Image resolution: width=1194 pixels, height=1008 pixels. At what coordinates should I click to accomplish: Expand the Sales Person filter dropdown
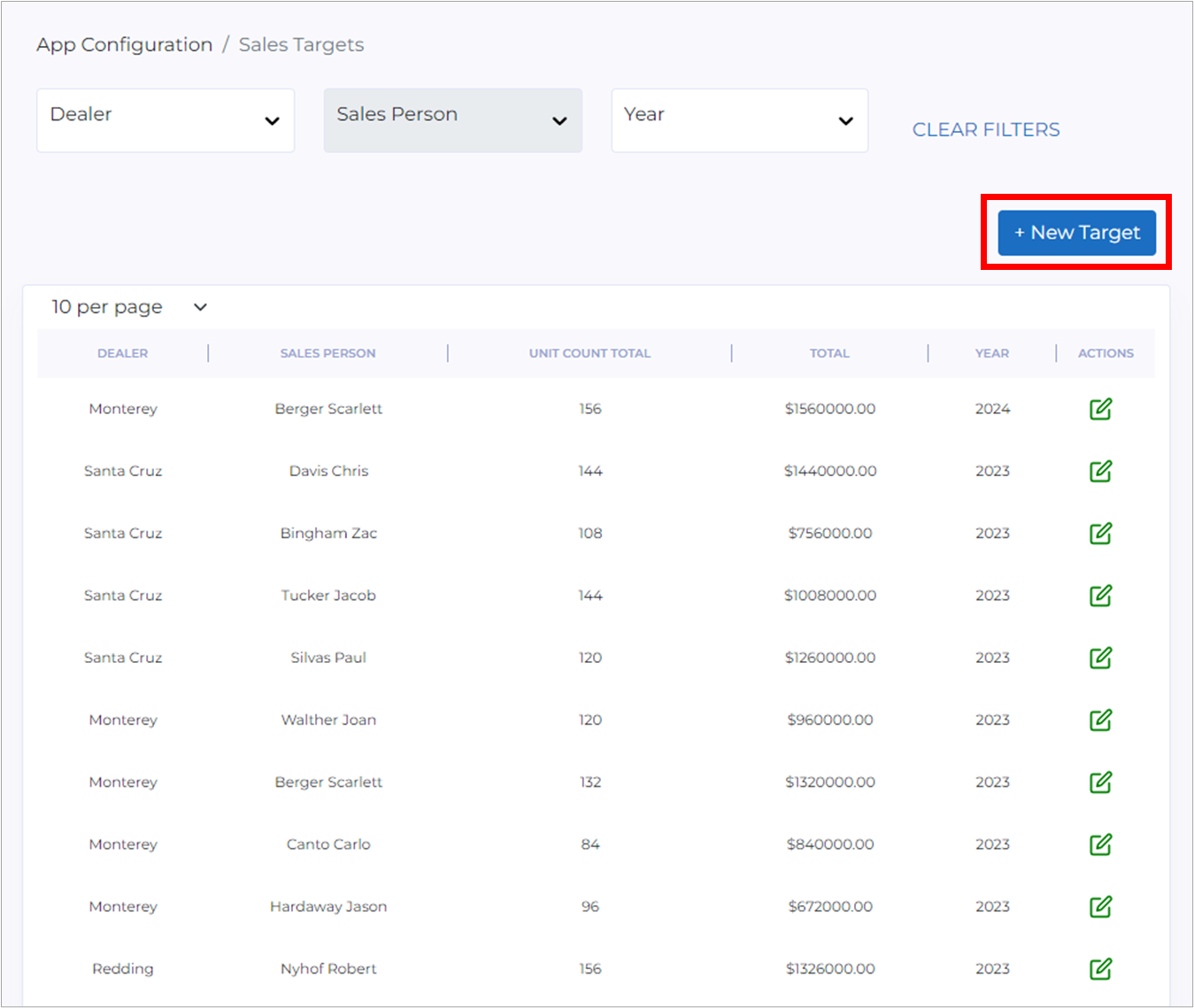coord(452,120)
